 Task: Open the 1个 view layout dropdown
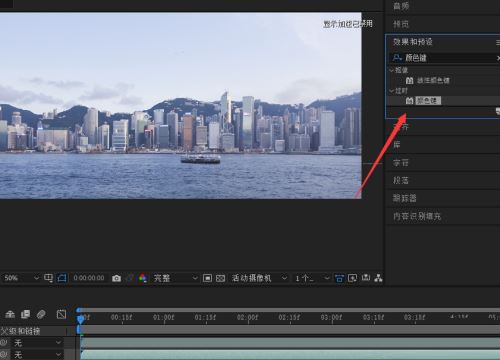[x=312, y=278]
